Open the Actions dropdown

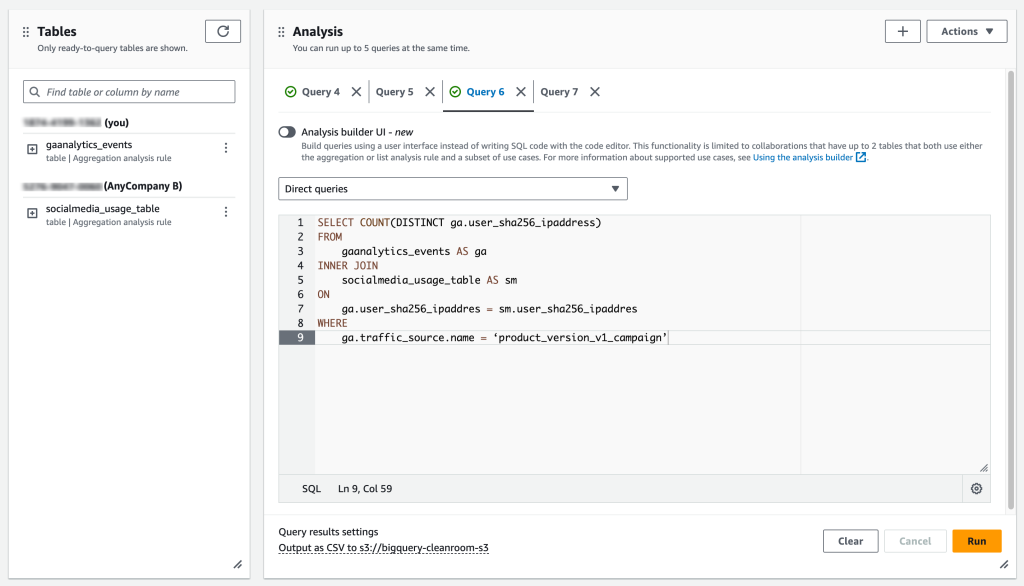966,31
